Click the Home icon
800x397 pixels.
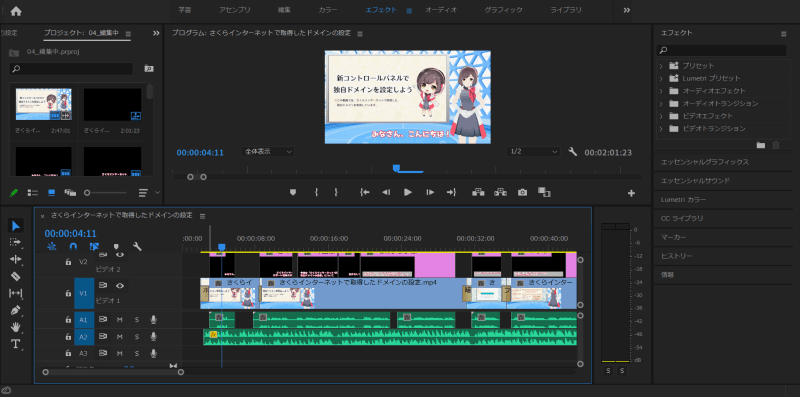click(16, 10)
